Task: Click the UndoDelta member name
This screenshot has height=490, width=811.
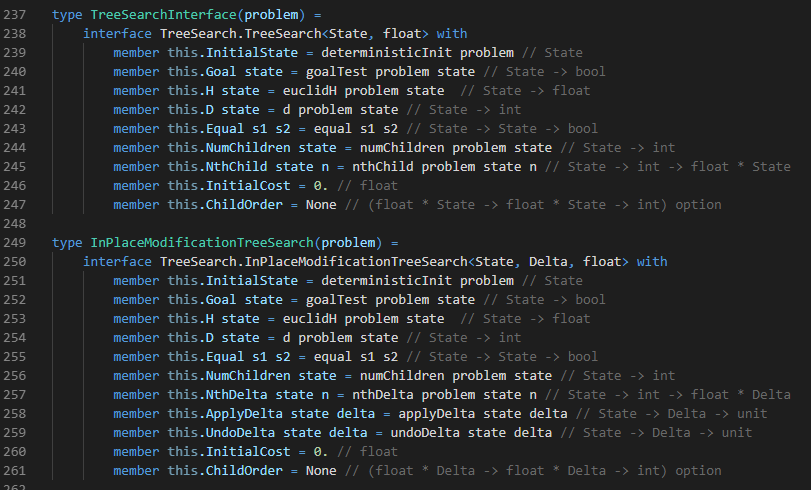Action: click(244, 433)
